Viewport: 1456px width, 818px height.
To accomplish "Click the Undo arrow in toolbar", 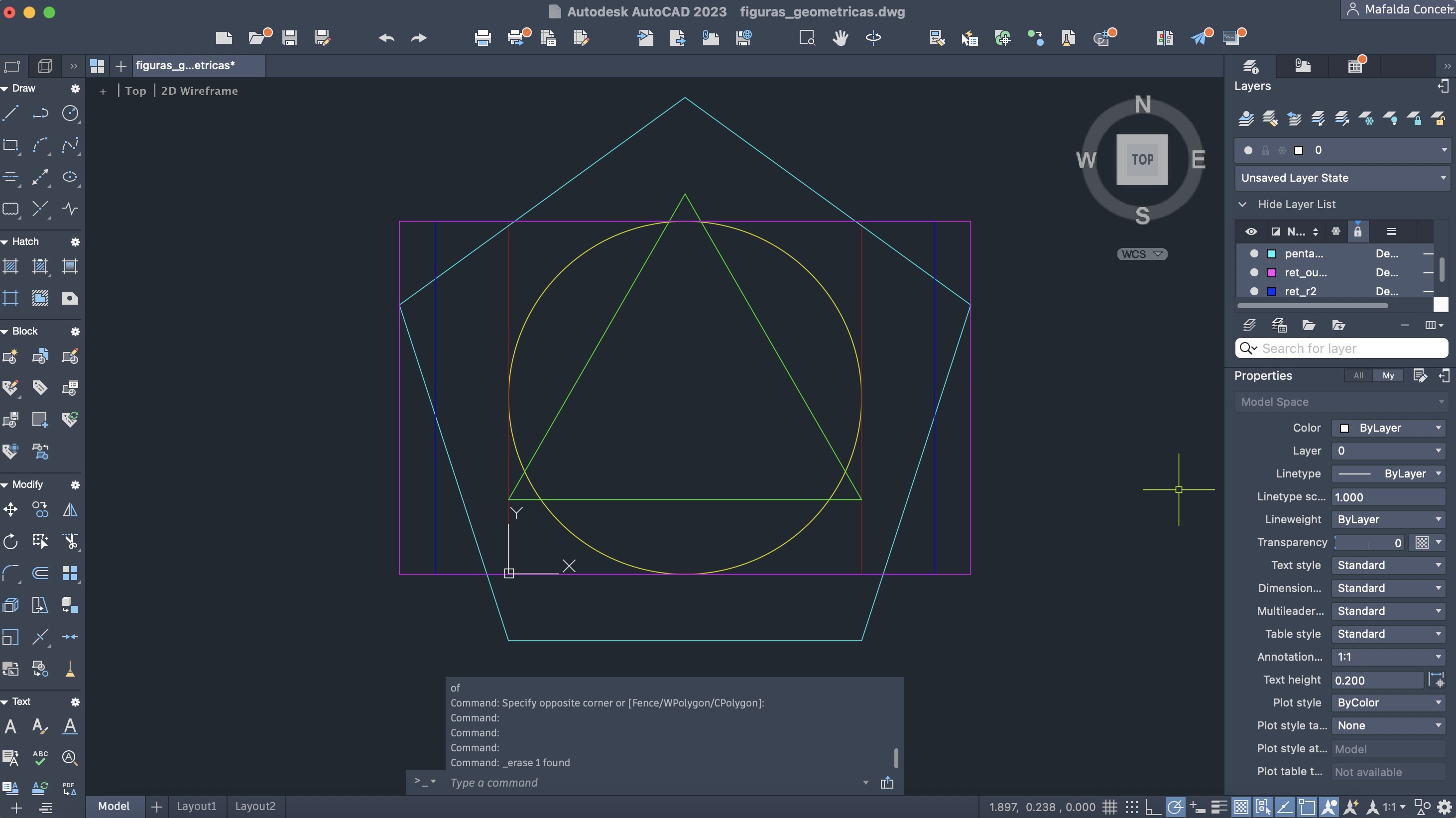I will [x=386, y=38].
